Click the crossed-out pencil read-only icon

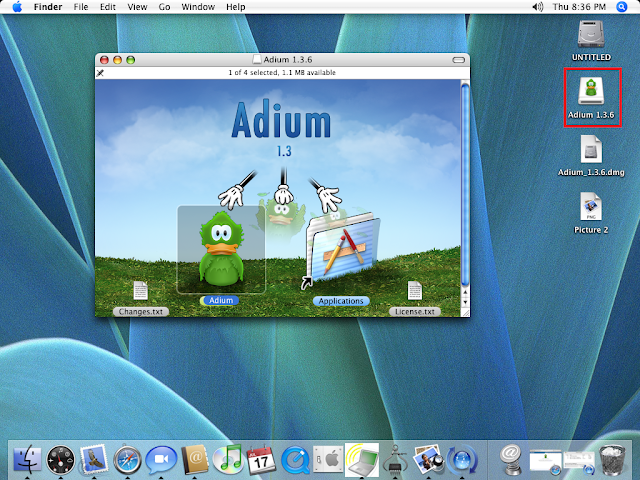[100, 73]
